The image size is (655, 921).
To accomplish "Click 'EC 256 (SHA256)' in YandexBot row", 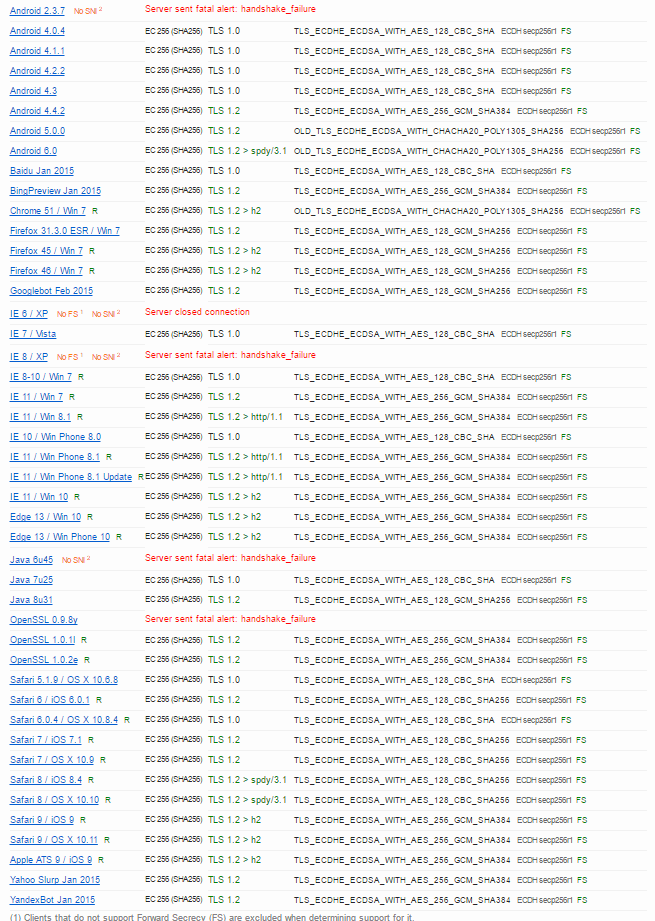I will coord(173,899).
